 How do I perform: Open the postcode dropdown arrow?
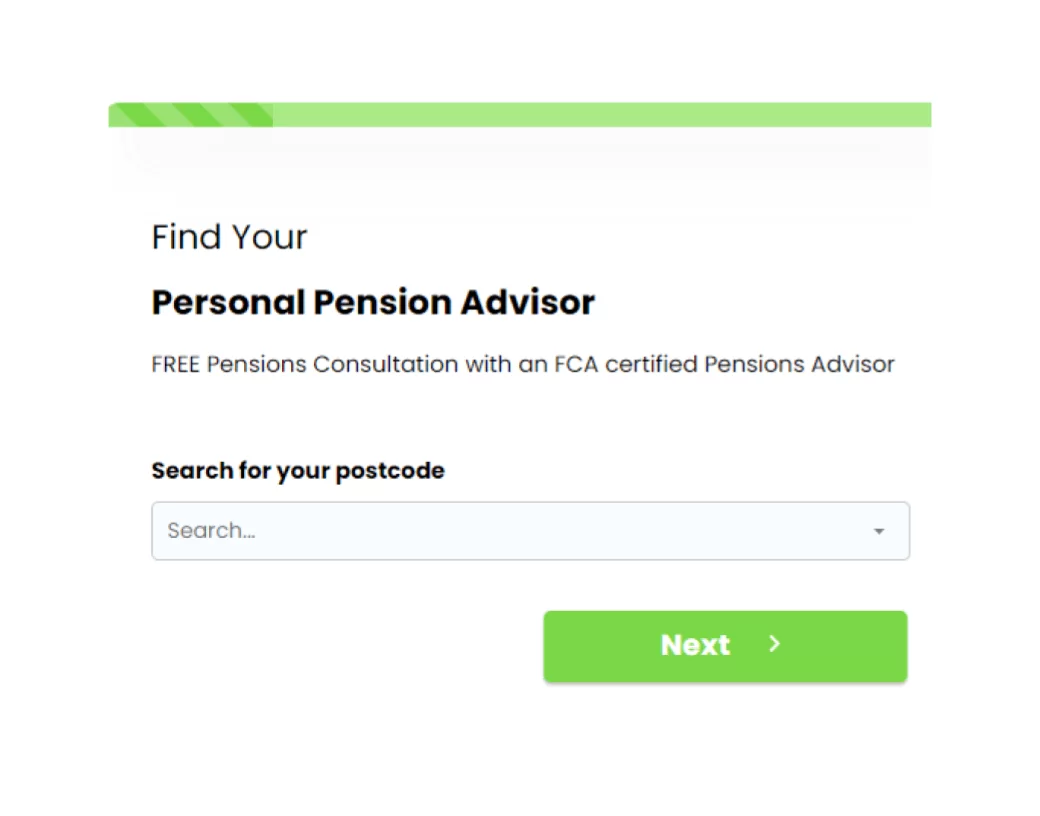pos(879,531)
